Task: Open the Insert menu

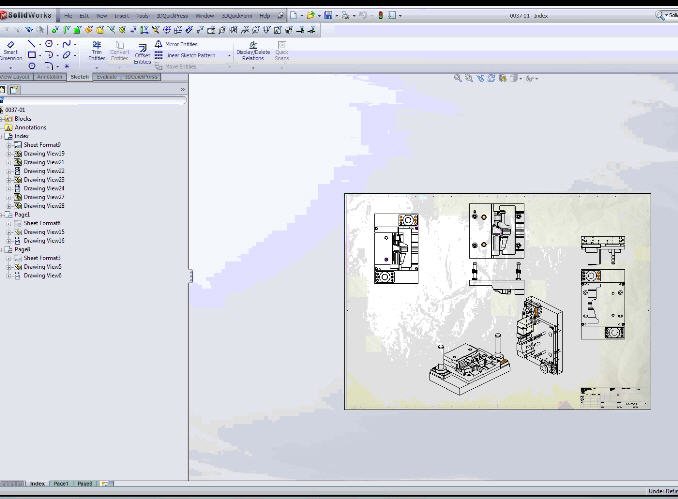Action: click(x=122, y=16)
